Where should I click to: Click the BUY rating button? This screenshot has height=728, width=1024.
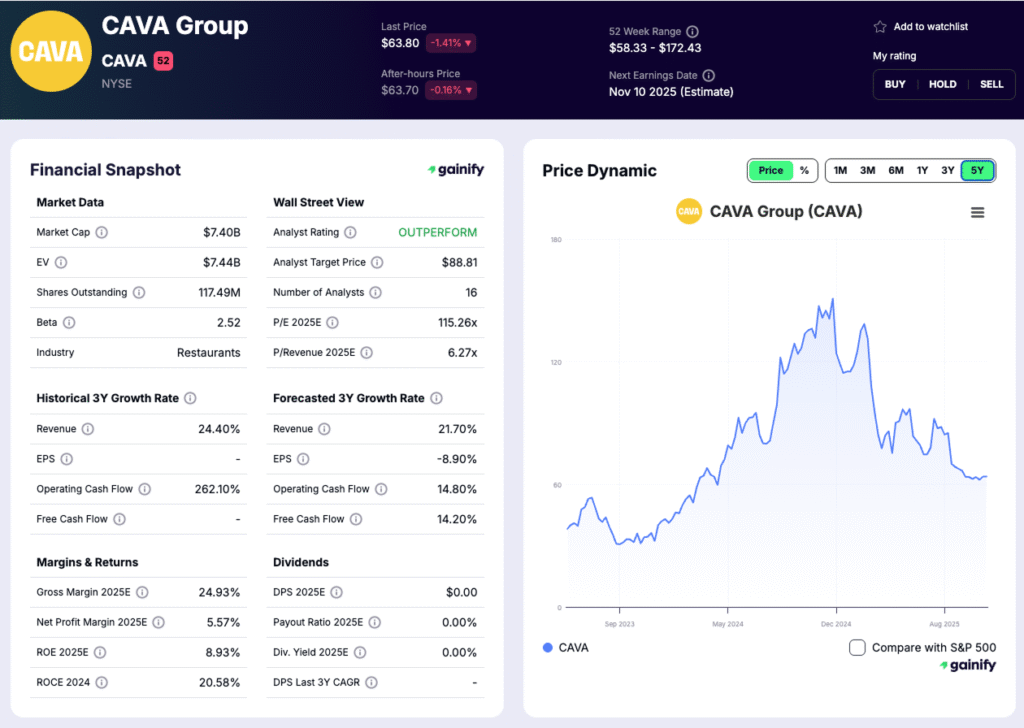point(894,84)
